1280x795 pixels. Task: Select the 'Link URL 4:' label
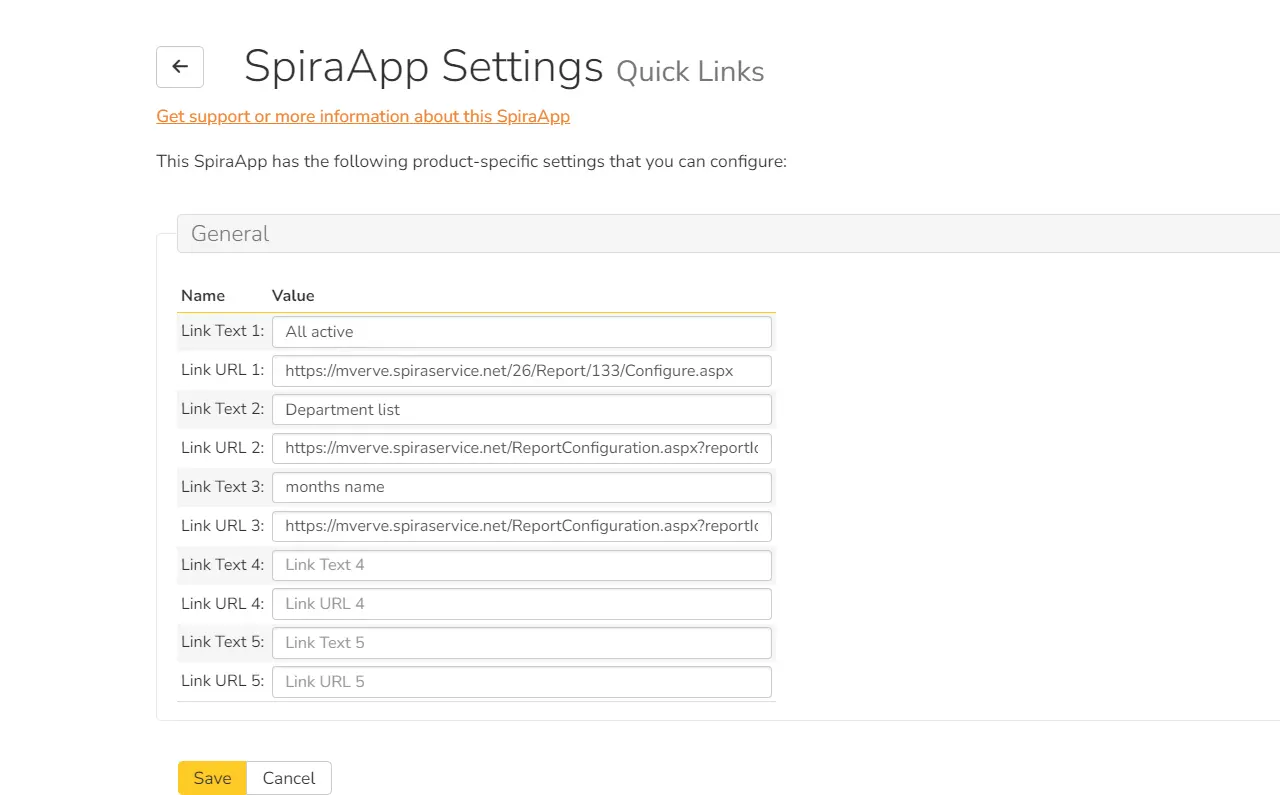tap(222, 604)
